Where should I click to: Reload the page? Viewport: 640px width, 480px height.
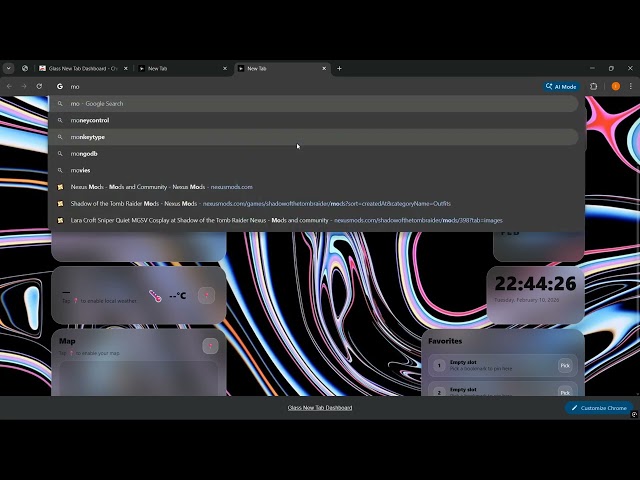pos(39,87)
